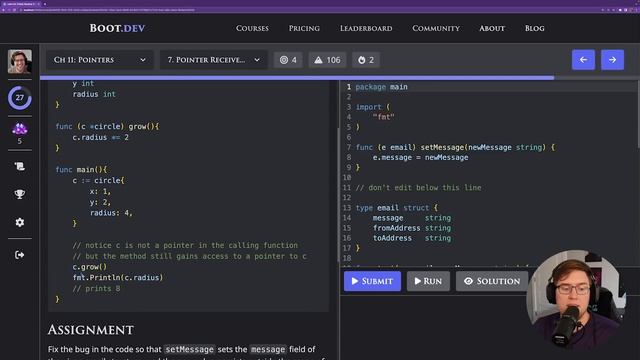Click 'func main(){' line in lesson example
This screenshot has width=640, height=360.
click(x=81, y=169)
